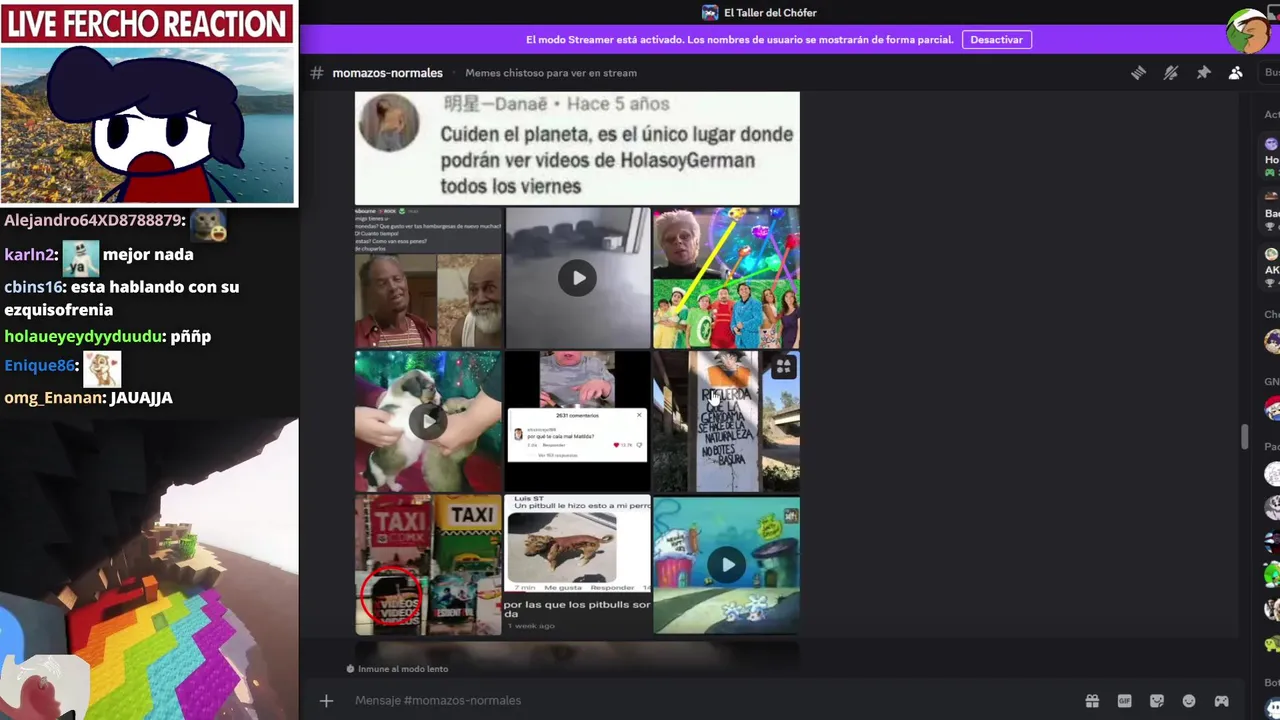Play the puppy video thumbnail

pyautogui.click(x=428, y=421)
